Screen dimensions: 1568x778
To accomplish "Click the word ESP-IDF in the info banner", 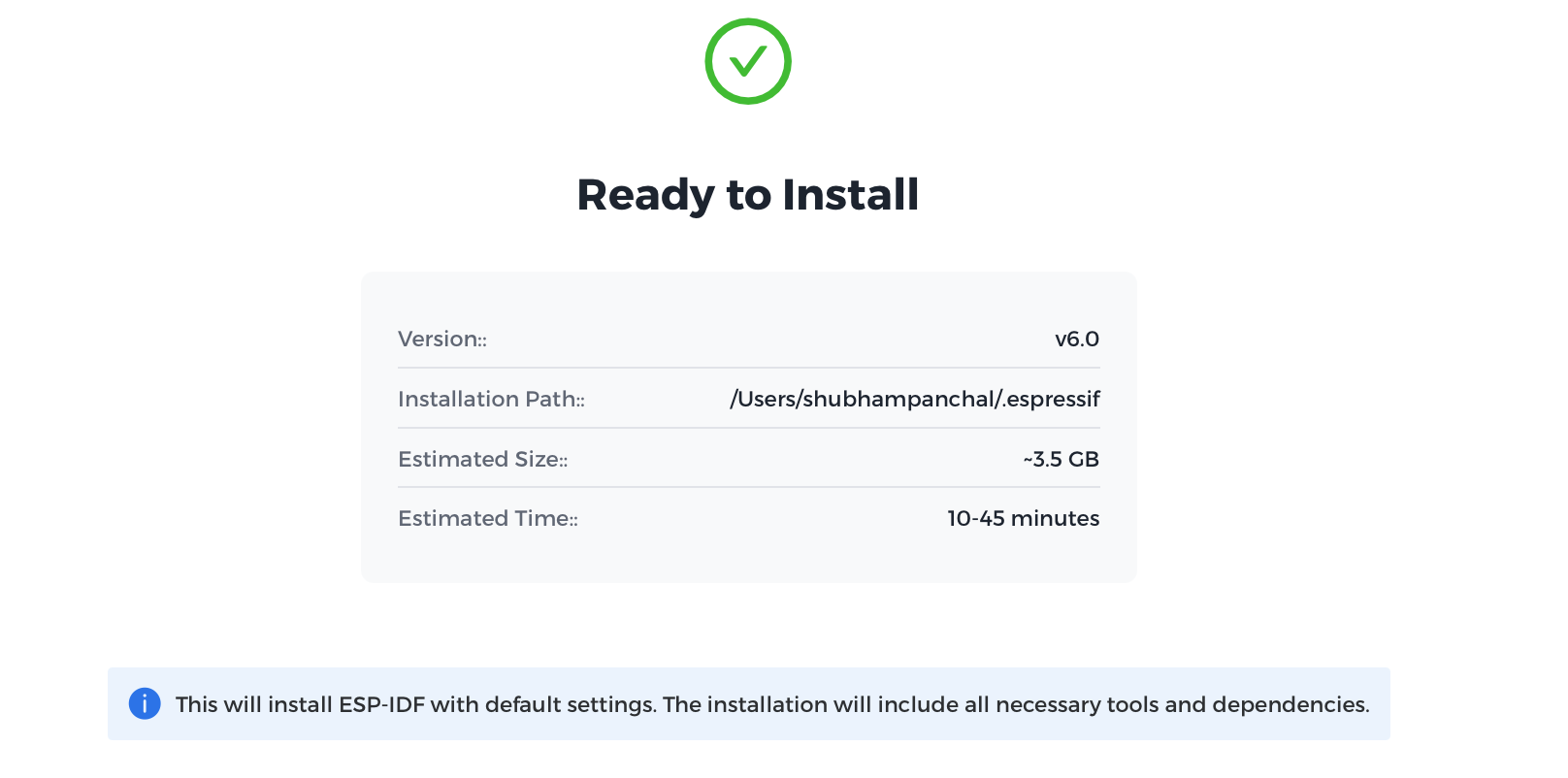I will pyautogui.click(x=381, y=704).
